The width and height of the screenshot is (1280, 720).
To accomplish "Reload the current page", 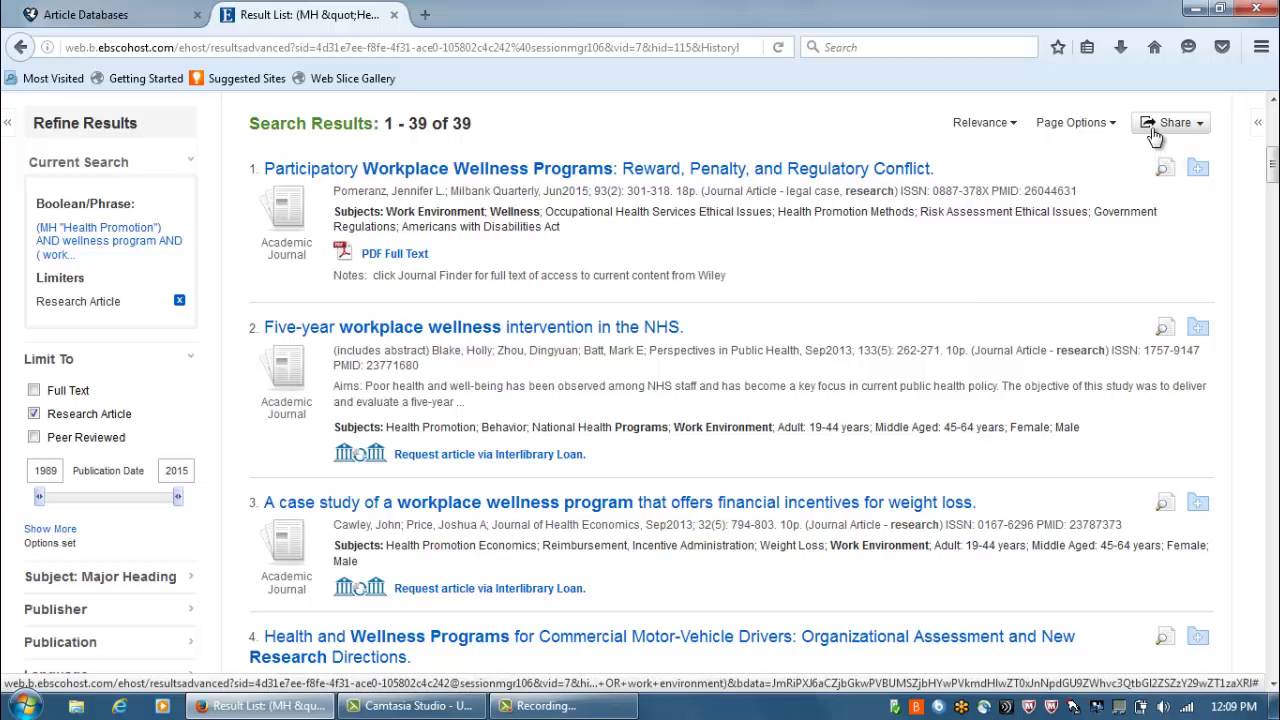I will point(778,47).
